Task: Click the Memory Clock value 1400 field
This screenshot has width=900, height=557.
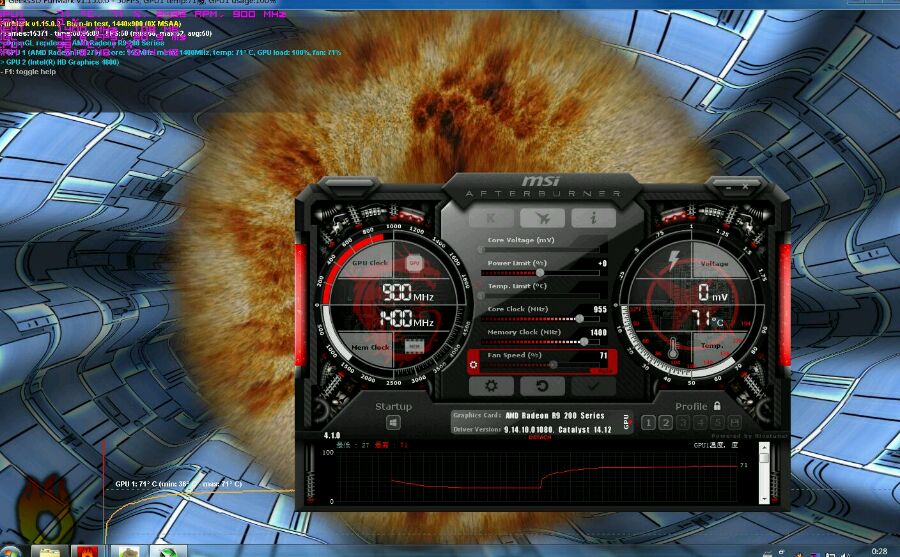Action: click(x=598, y=332)
